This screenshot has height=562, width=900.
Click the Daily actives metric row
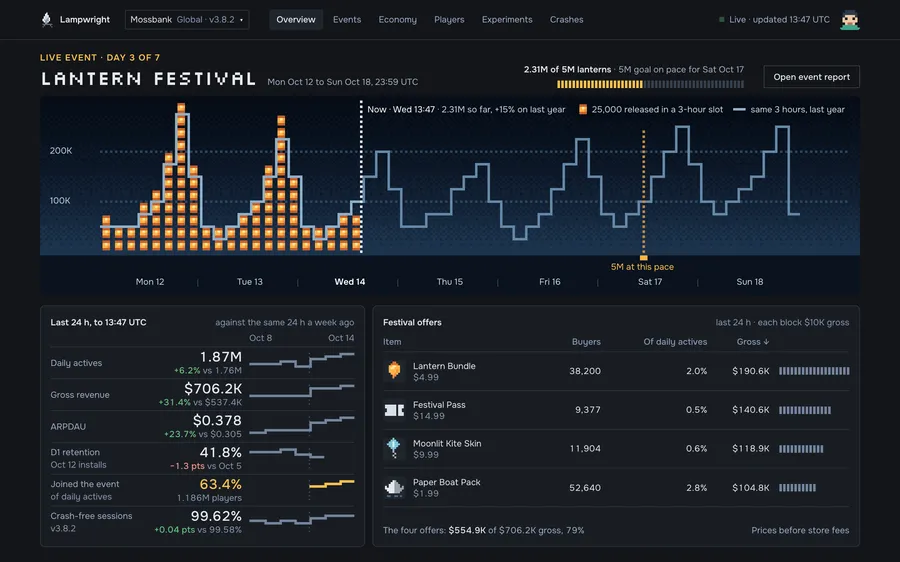point(203,363)
